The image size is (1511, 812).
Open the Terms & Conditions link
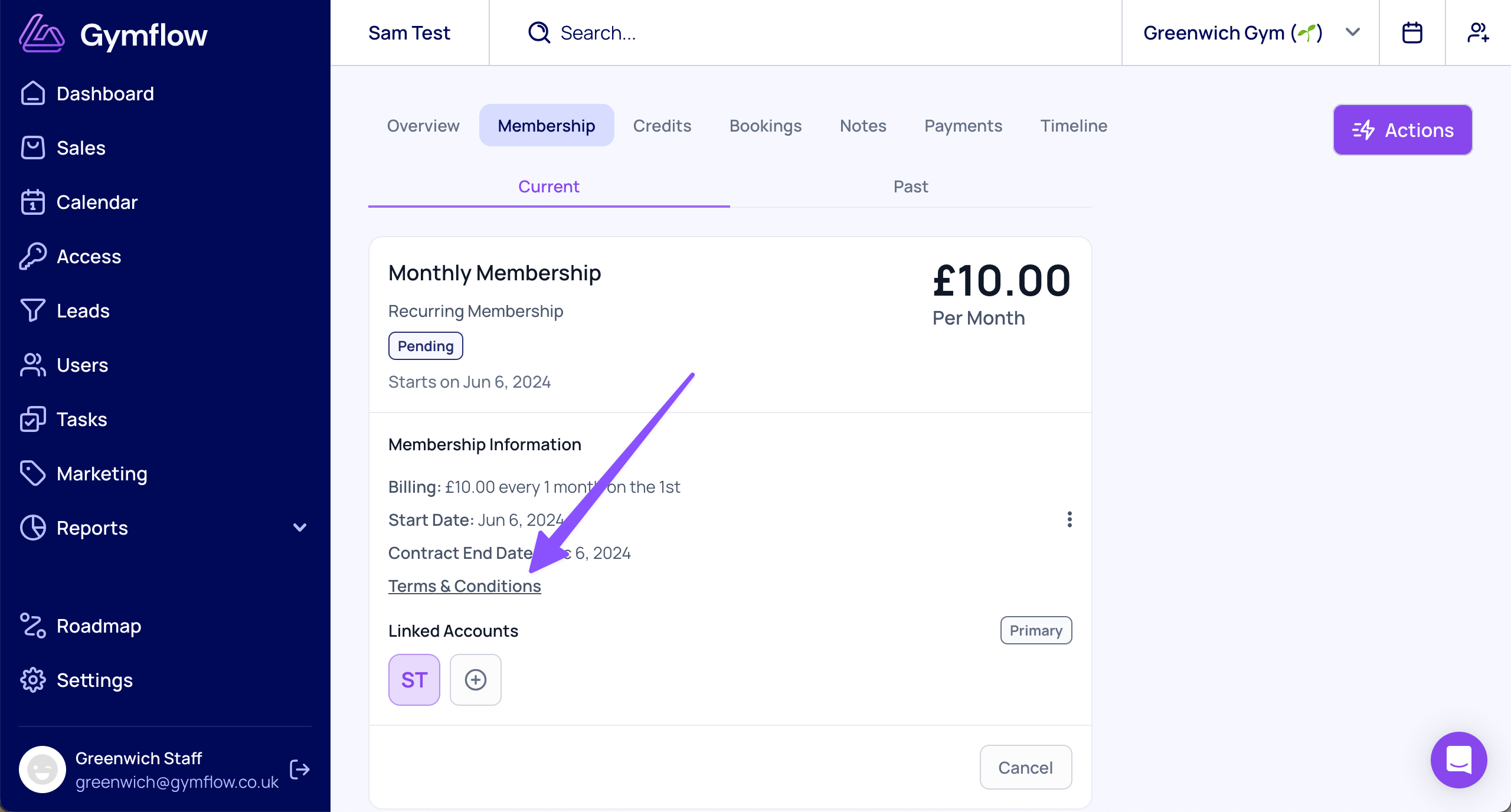(x=465, y=586)
